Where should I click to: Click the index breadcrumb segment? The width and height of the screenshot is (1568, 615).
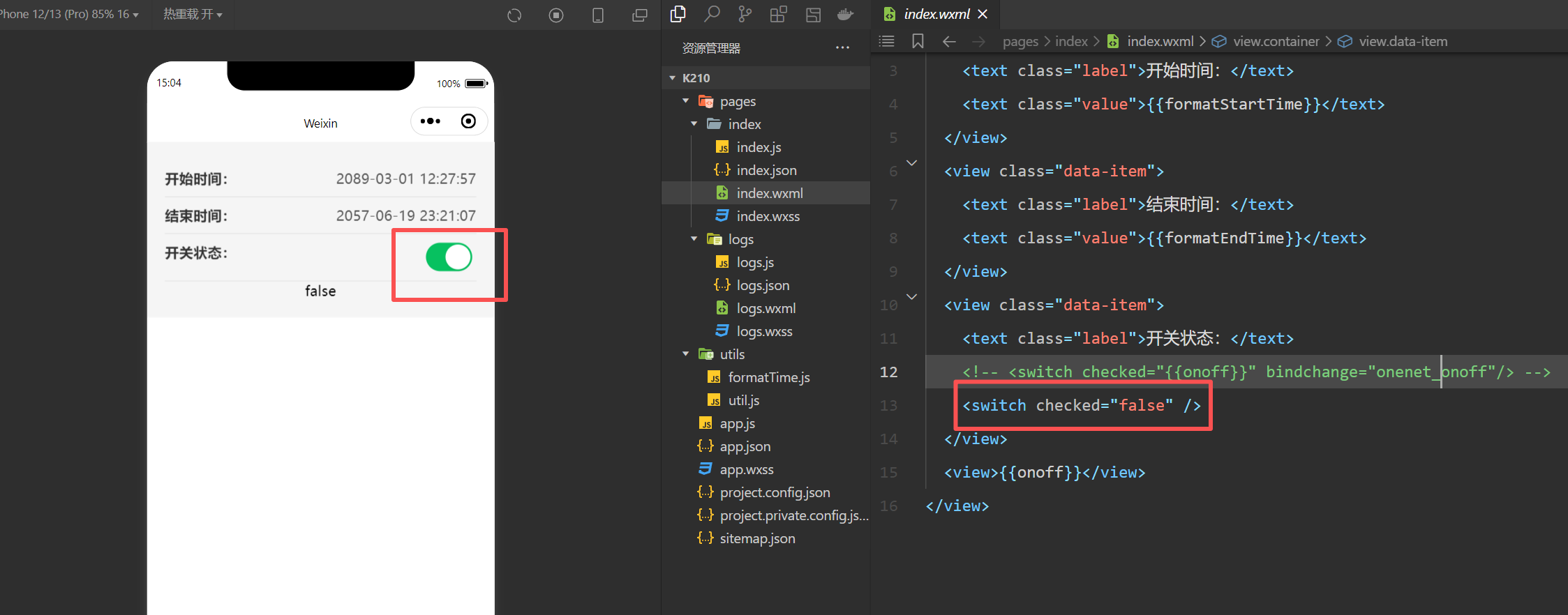(1071, 42)
